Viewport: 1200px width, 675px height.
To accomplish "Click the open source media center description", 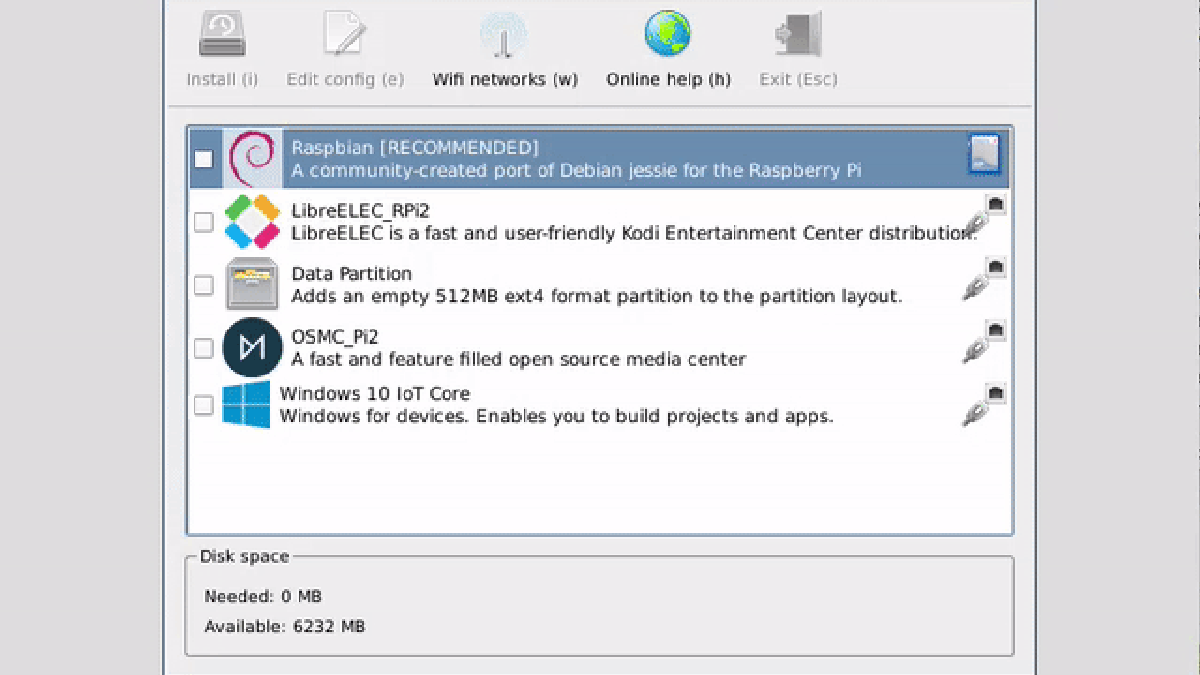I will click(x=518, y=359).
